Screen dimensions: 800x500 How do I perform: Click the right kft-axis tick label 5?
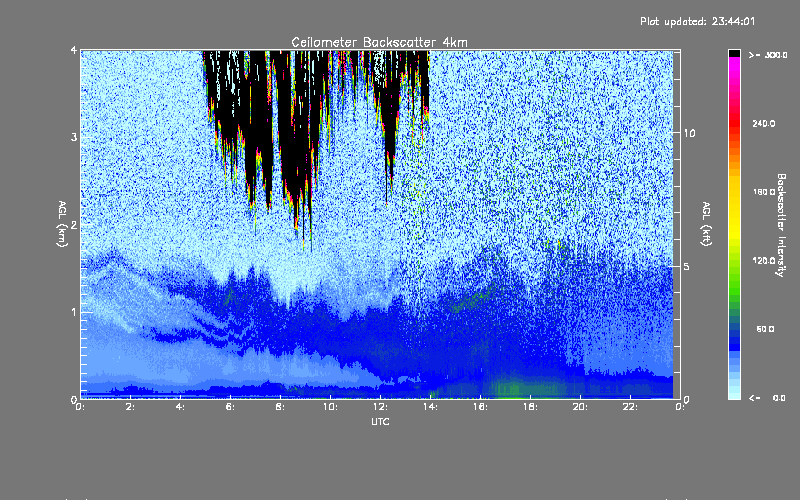click(x=686, y=266)
